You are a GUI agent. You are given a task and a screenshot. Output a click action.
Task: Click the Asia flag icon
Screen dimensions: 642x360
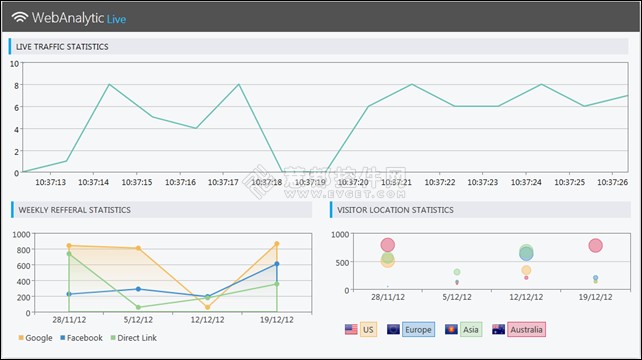[451, 329]
